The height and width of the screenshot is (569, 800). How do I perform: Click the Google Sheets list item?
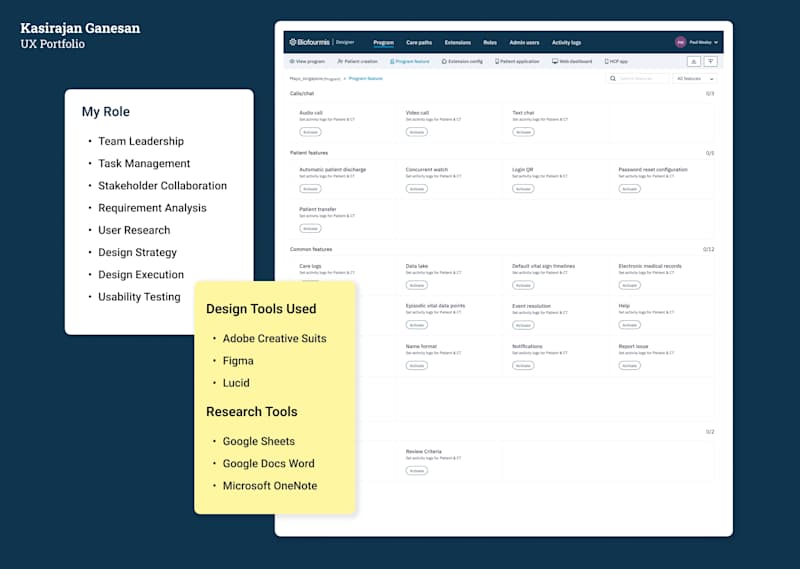click(259, 441)
